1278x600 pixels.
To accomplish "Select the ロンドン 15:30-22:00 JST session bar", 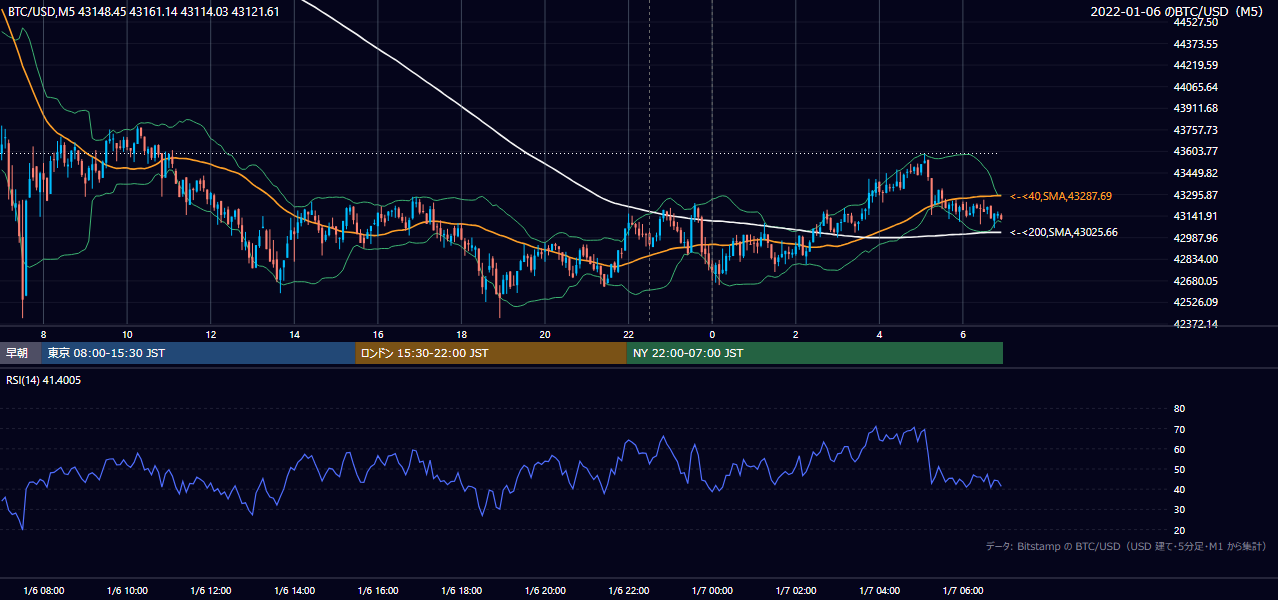I will (x=491, y=353).
